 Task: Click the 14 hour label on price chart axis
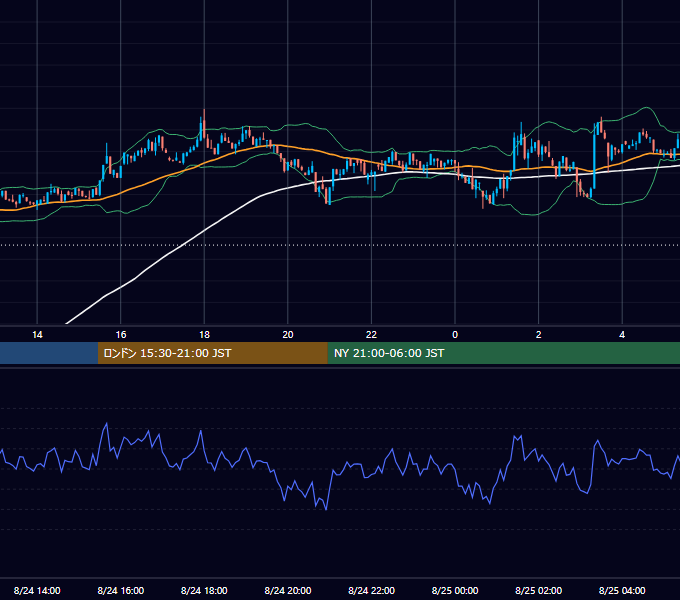click(37, 335)
